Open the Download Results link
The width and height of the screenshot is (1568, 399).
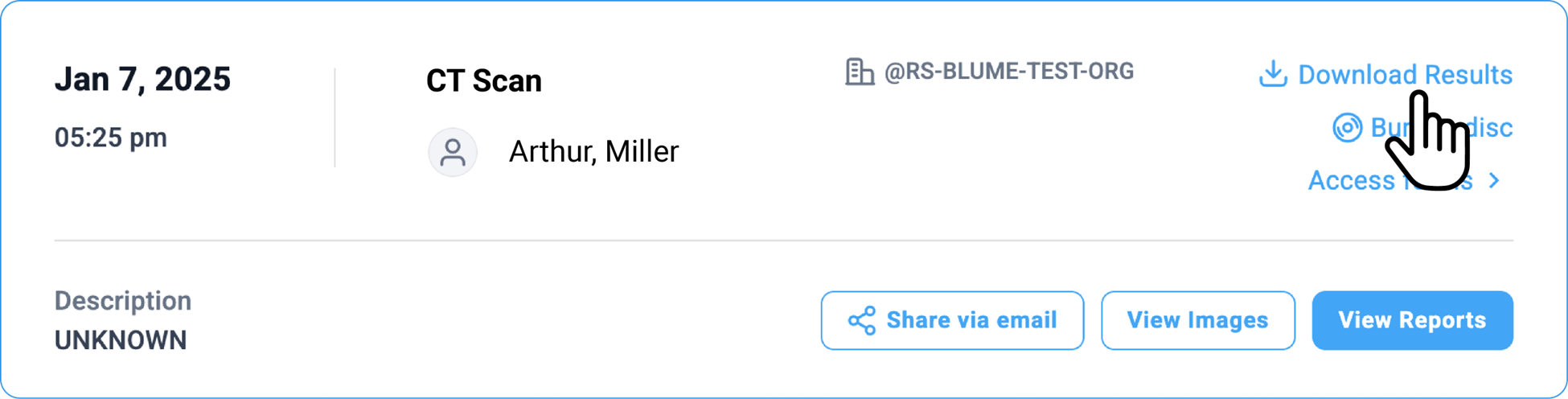tap(1404, 75)
